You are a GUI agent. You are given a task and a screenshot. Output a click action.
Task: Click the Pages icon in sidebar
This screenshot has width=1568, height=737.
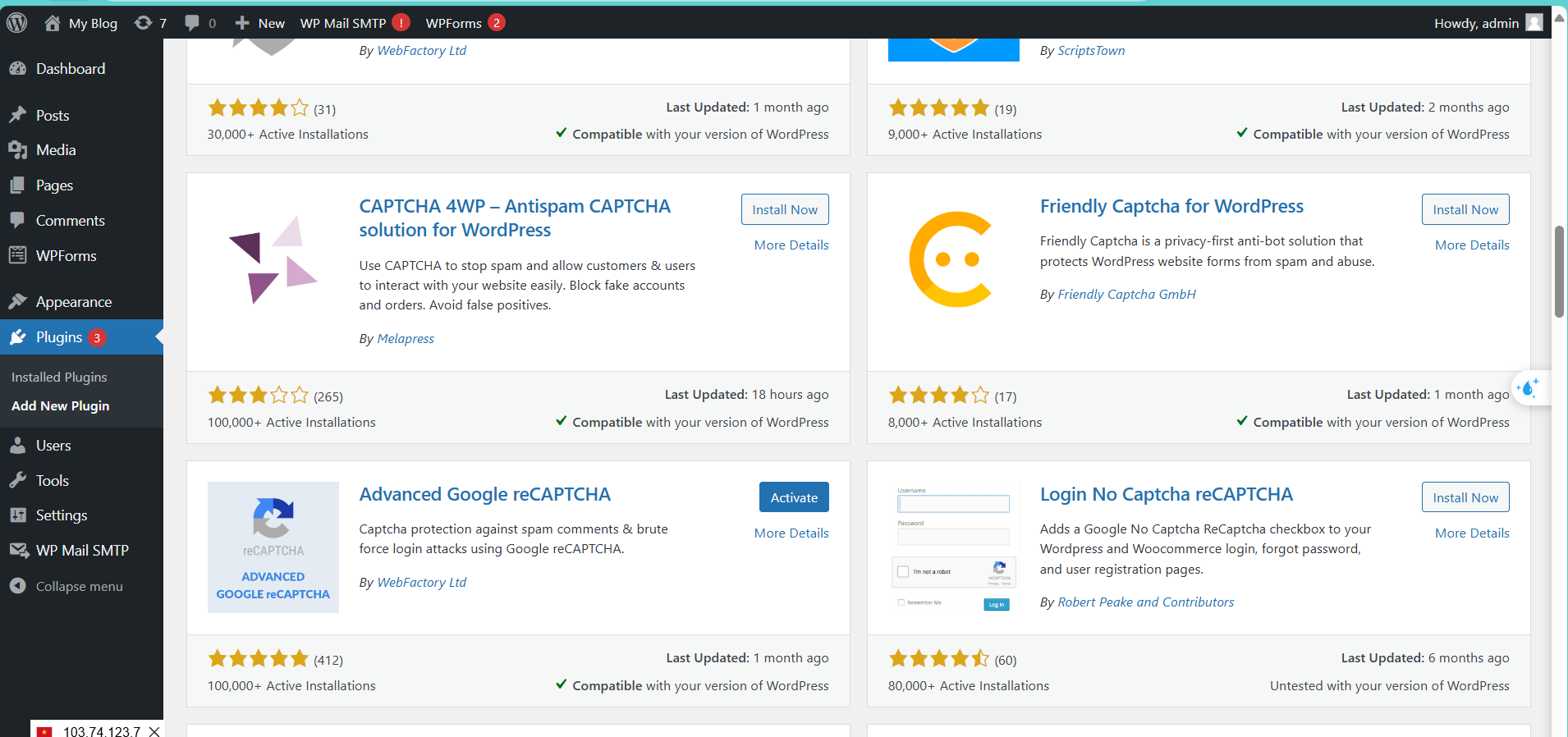tap(18, 185)
